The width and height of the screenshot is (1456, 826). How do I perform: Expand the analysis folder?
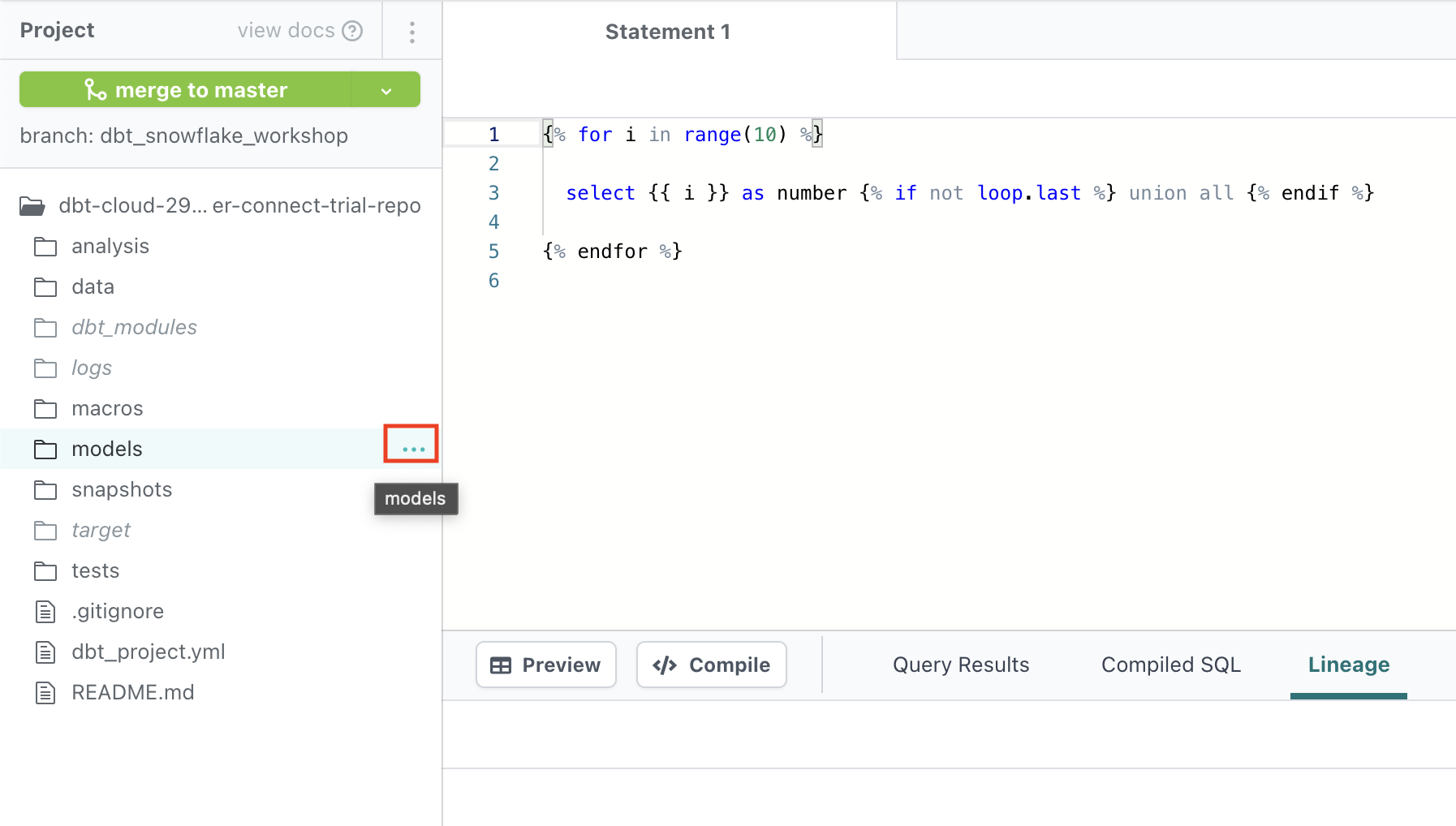pyautogui.click(x=110, y=247)
